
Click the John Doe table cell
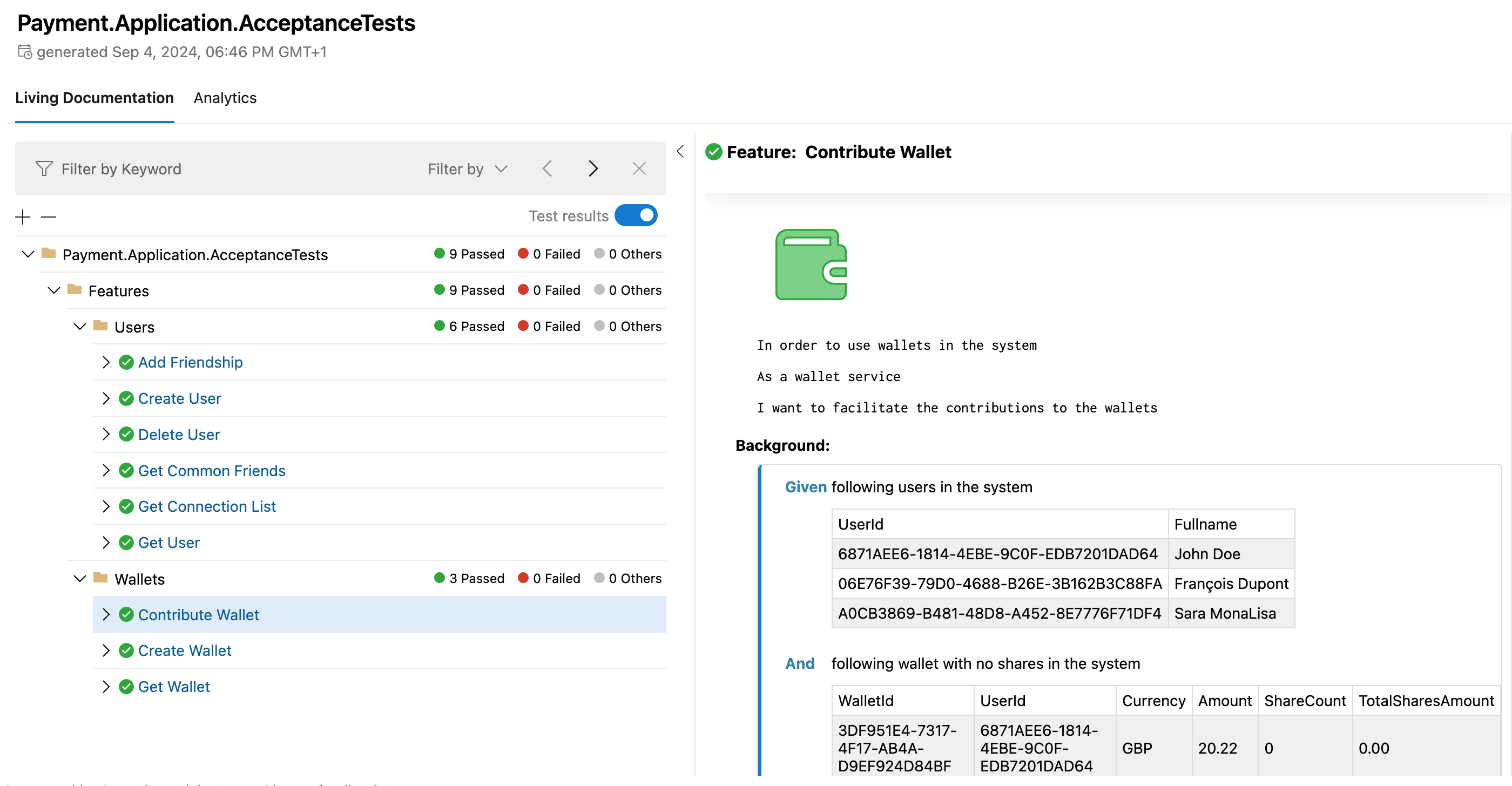[1231, 554]
